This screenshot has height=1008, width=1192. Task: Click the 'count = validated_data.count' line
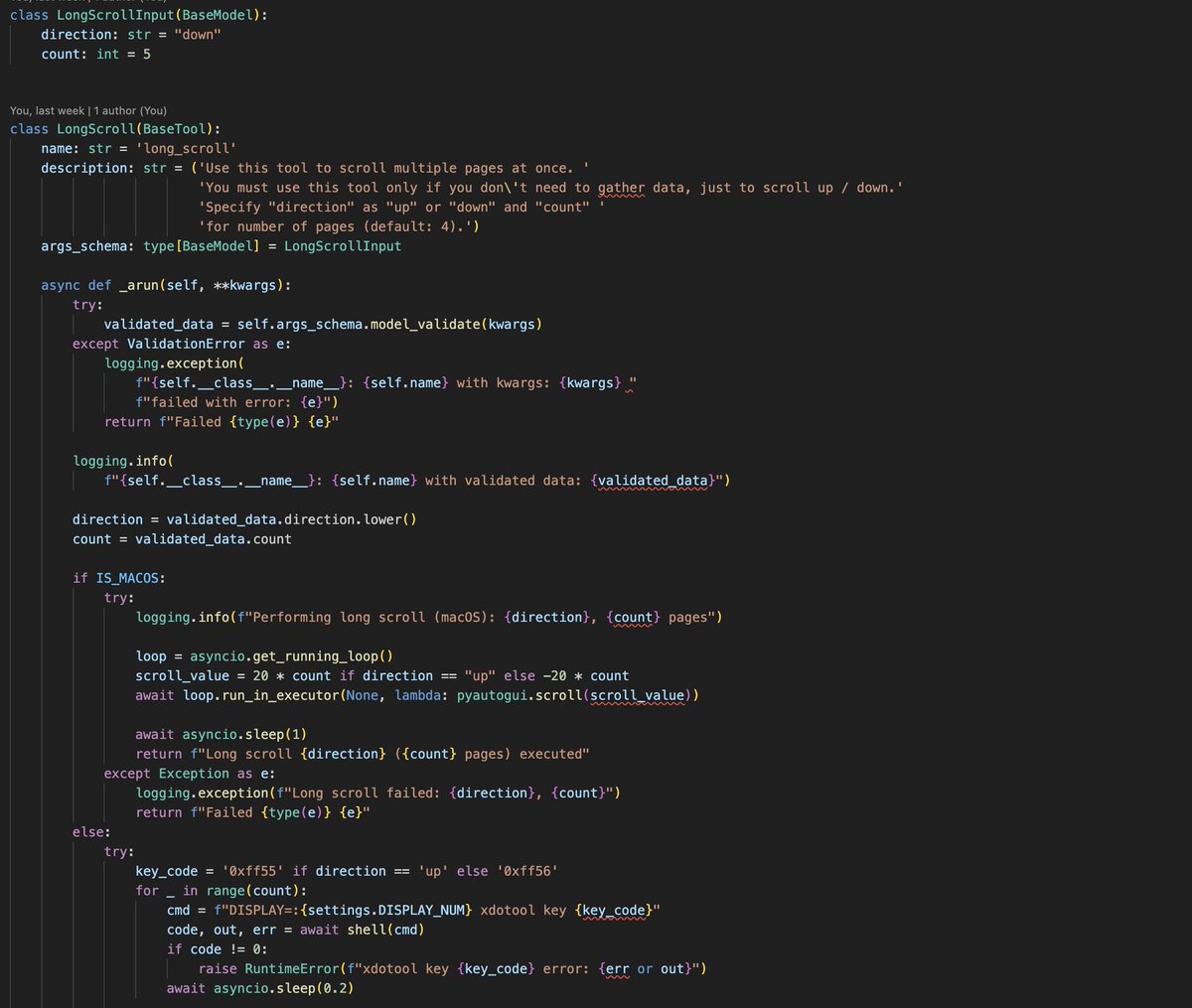(x=182, y=539)
